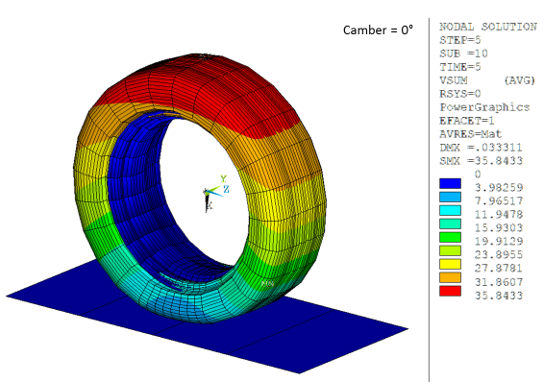Click the legend value '19.9129'
546x384 pixels.
click(x=499, y=241)
